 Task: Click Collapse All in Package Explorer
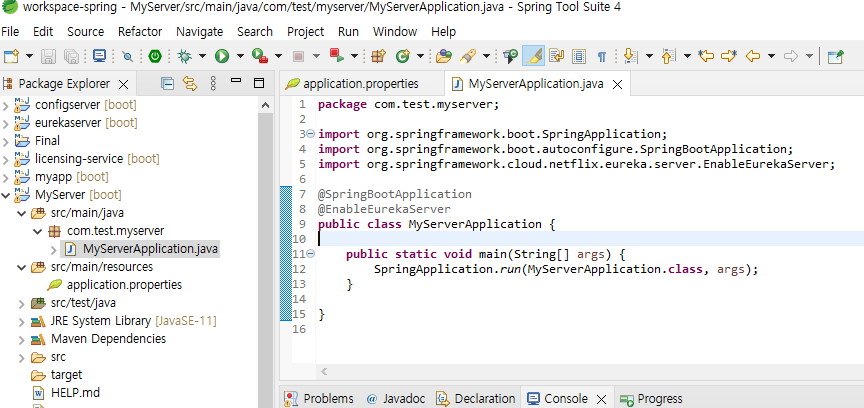pyautogui.click(x=167, y=84)
